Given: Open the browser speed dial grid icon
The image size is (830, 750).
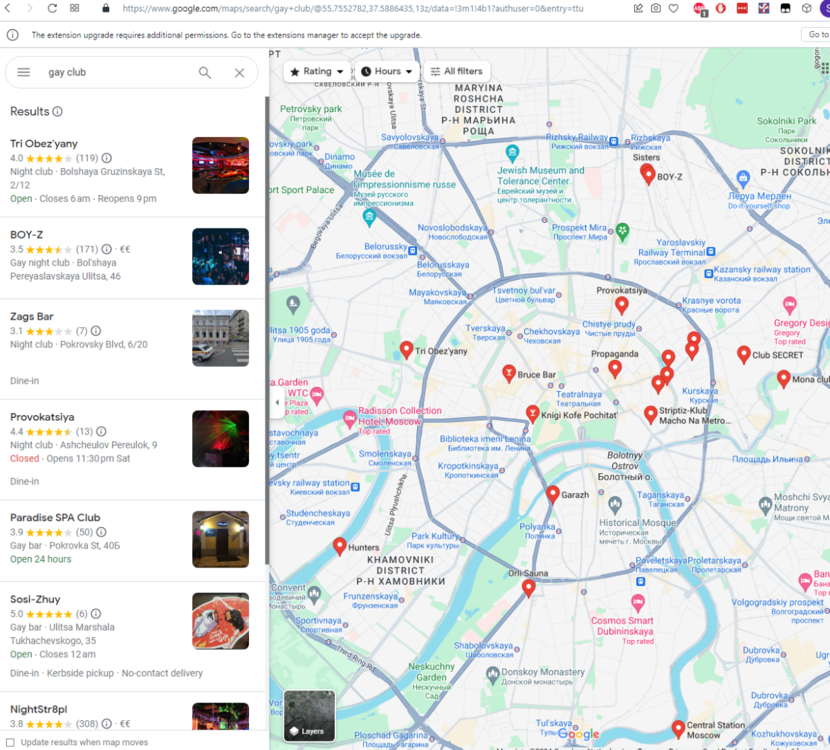Looking at the screenshot, I should point(75,8).
